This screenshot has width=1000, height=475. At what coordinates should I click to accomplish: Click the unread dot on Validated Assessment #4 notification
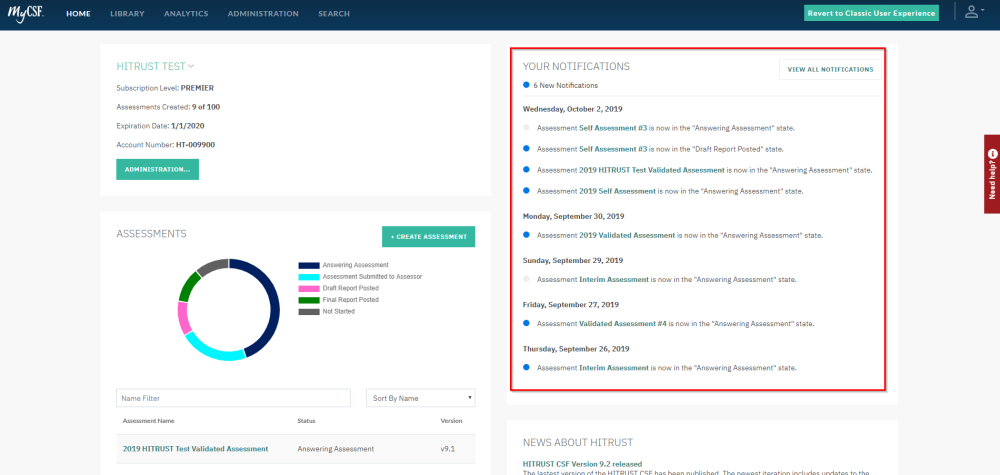(526, 323)
